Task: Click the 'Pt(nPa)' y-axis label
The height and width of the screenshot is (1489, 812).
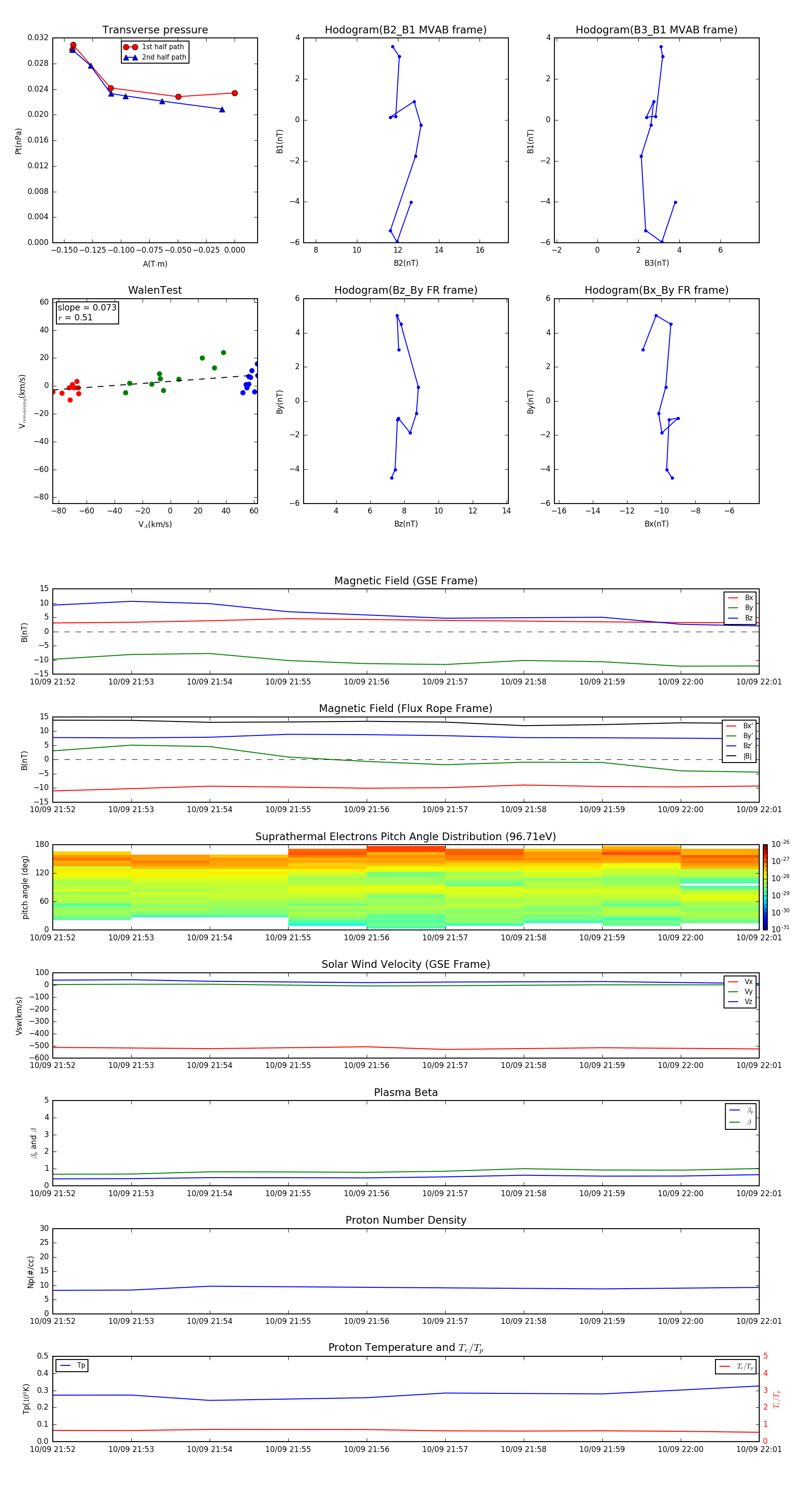Action: [18, 141]
